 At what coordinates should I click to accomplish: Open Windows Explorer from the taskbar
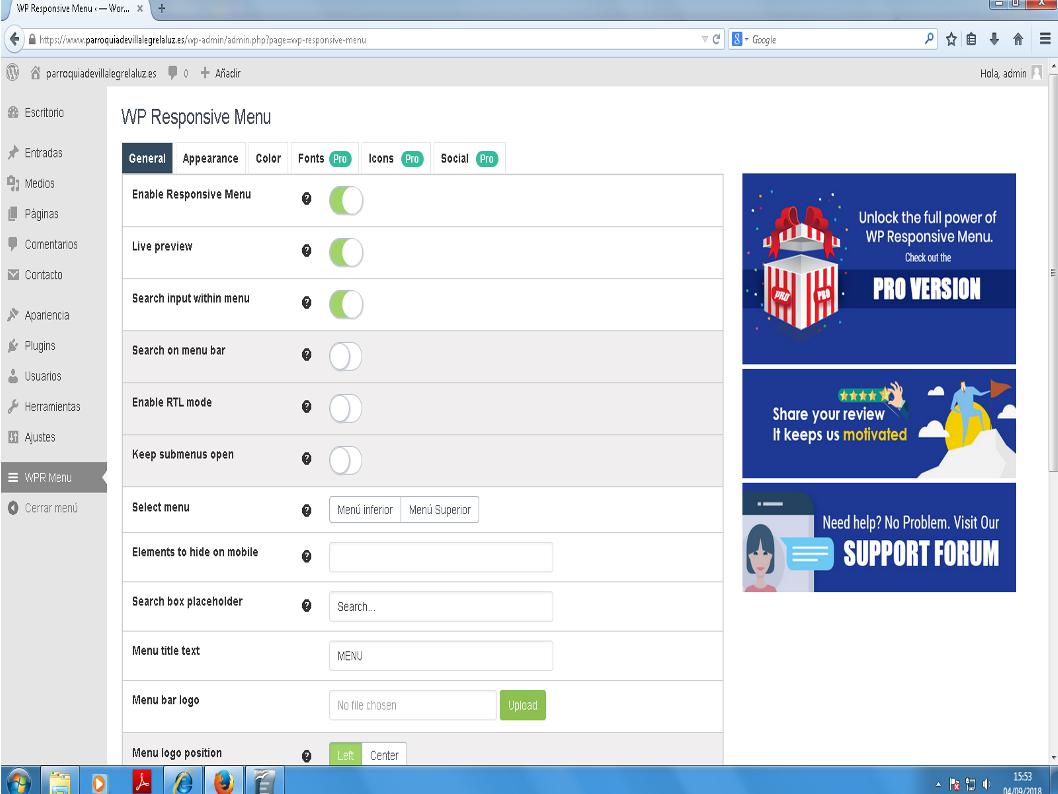[60, 782]
